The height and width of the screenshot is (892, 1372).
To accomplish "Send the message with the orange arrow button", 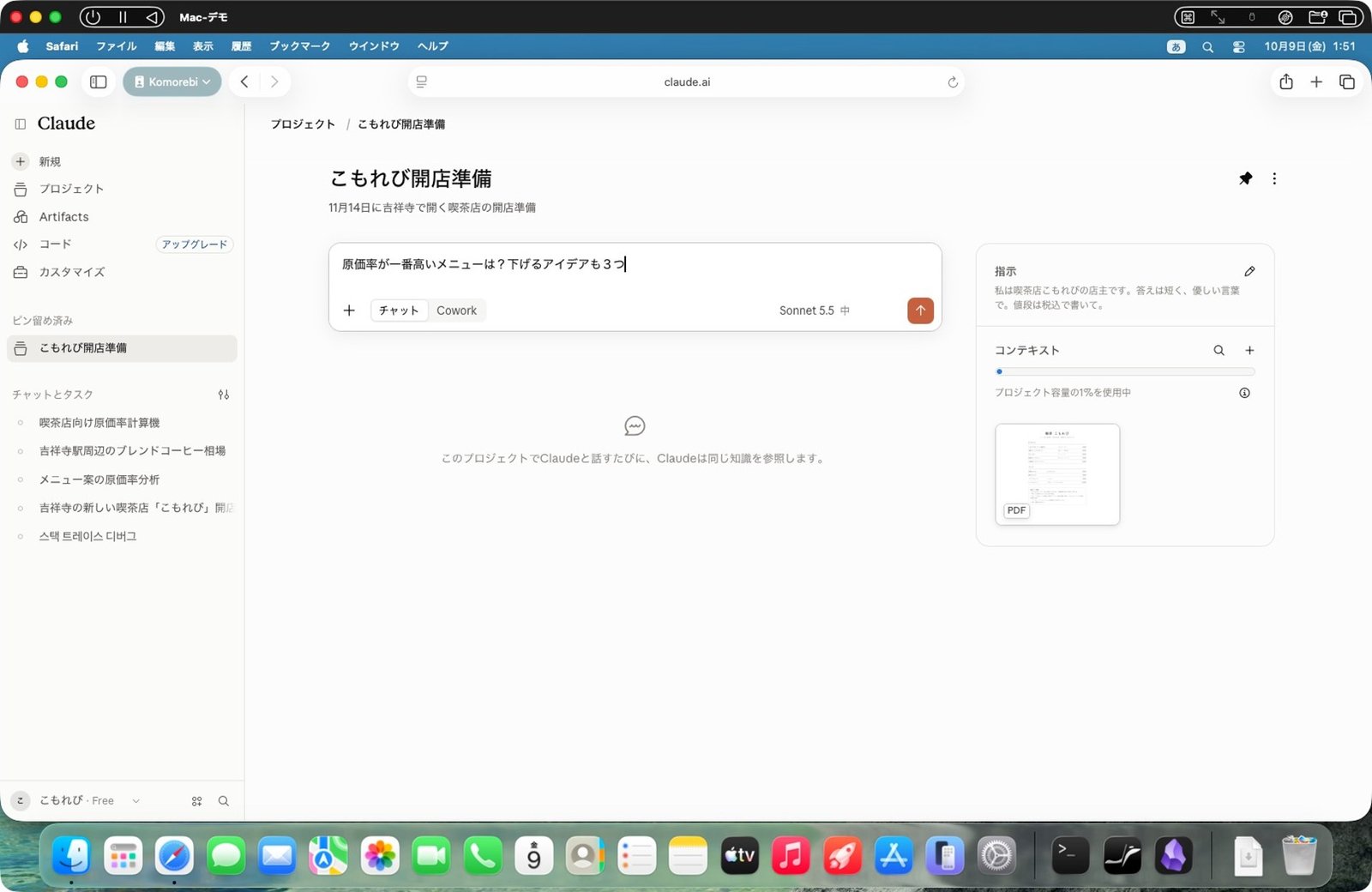I will tap(920, 310).
